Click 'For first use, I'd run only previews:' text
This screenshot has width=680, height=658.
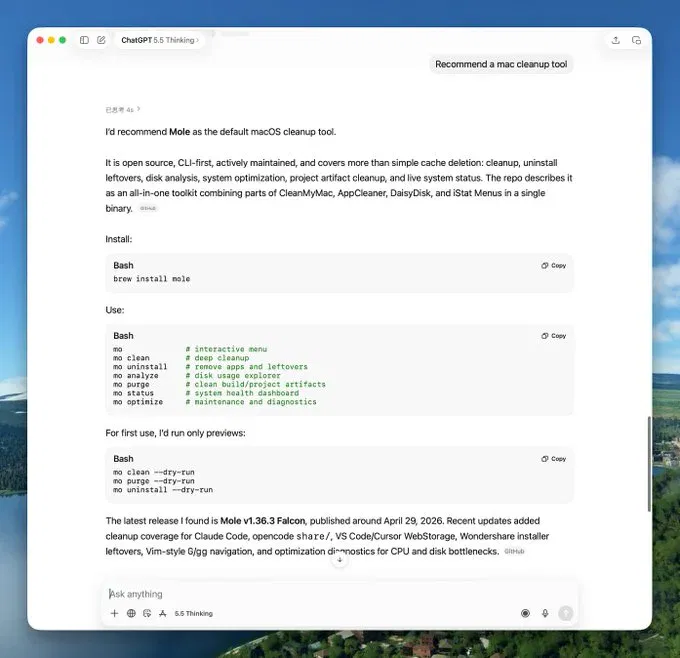(175, 433)
